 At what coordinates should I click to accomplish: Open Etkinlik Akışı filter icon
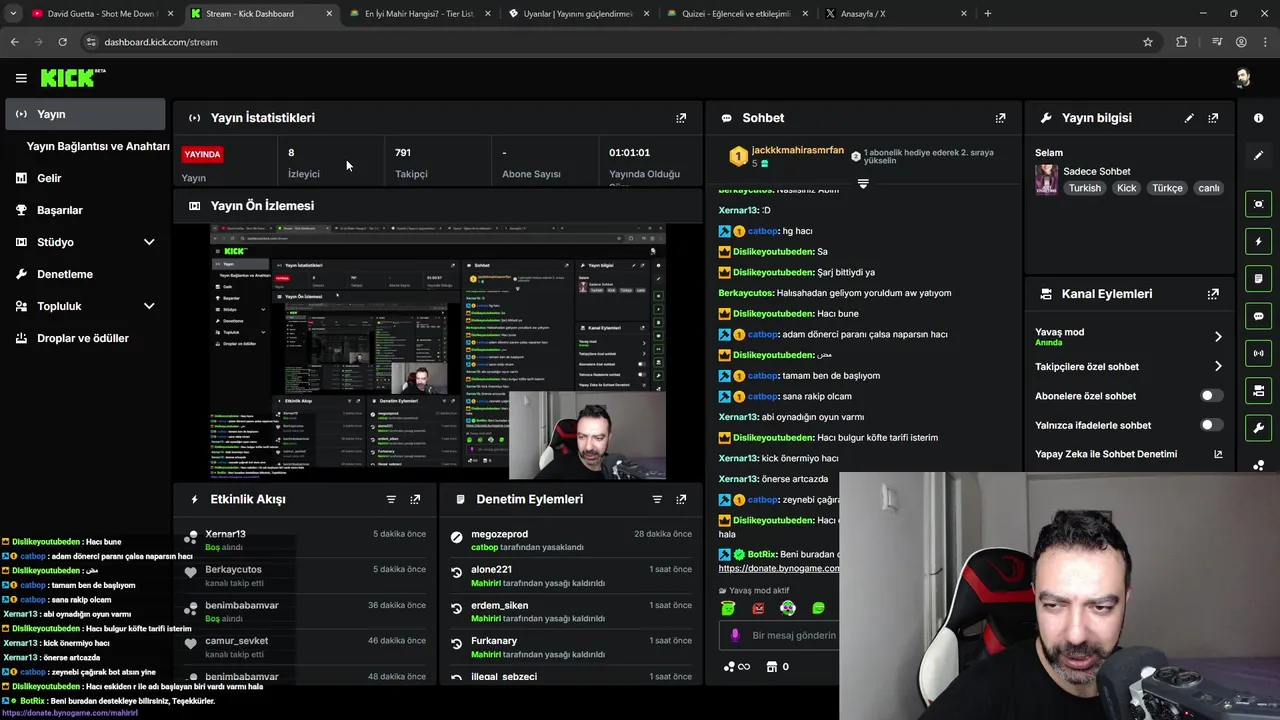(391, 499)
